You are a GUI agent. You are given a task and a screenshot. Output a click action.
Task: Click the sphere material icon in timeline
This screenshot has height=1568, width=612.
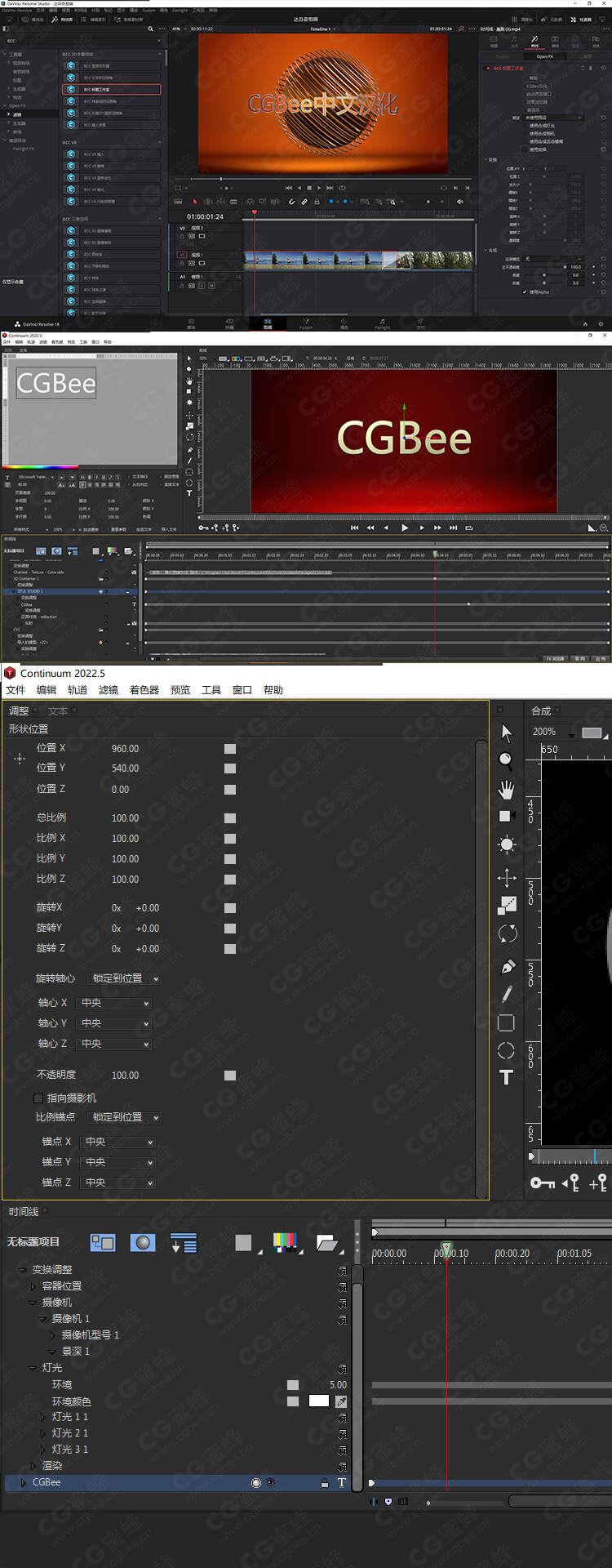click(x=143, y=1242)
